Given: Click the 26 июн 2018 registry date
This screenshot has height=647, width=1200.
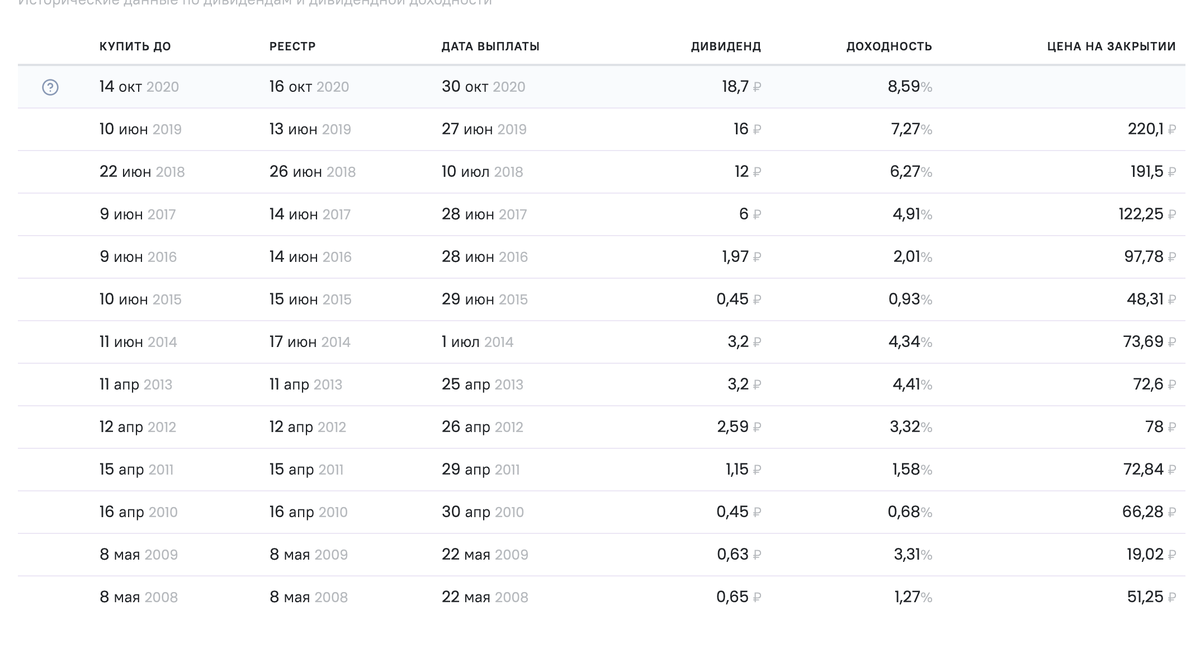Looking at the screenshot, I should click(312, 172).
